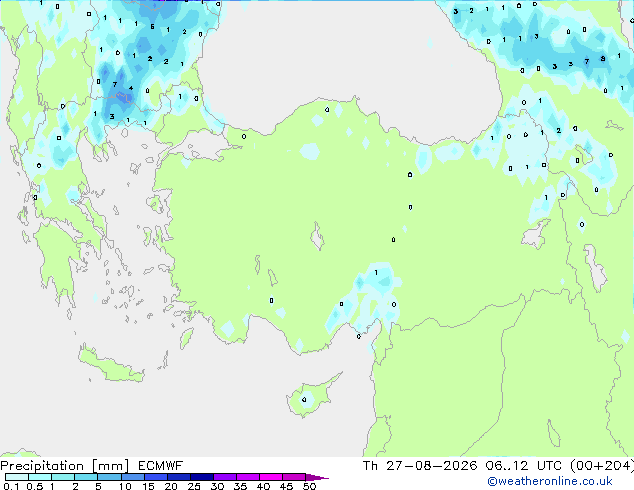This screenshot has height=490, width=634.
Task: Click the '0.5' legend scale label
Action: tap(34, 486)
